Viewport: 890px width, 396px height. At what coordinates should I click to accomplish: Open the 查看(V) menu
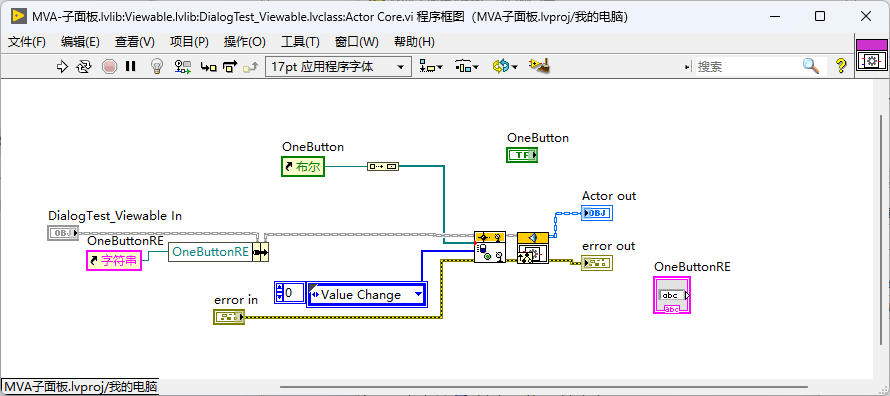[x=135, y=41]
